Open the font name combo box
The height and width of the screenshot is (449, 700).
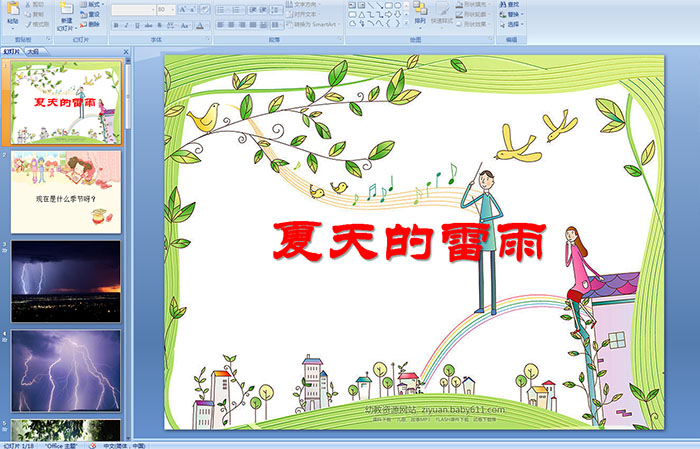133,9
